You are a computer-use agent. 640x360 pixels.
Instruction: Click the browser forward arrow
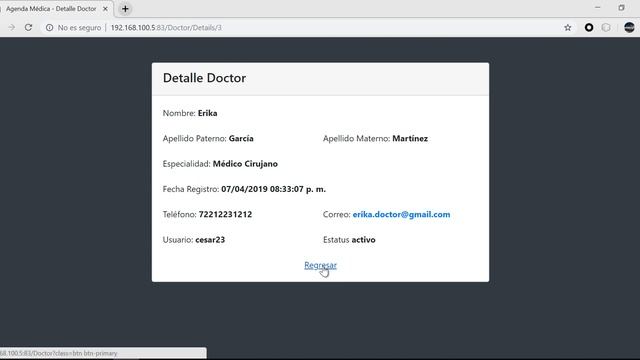click(11, 27)
